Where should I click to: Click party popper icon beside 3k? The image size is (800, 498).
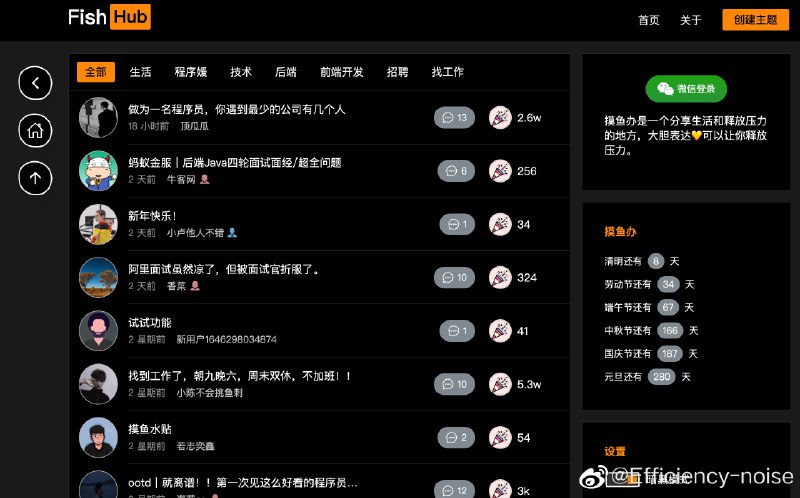(x=500, y=489)
